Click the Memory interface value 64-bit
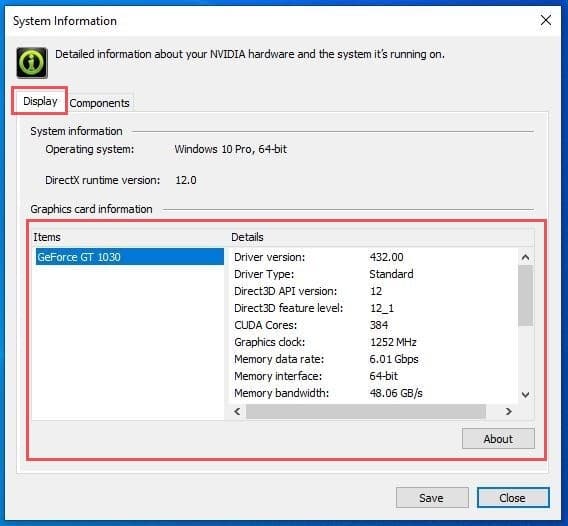 383,376
